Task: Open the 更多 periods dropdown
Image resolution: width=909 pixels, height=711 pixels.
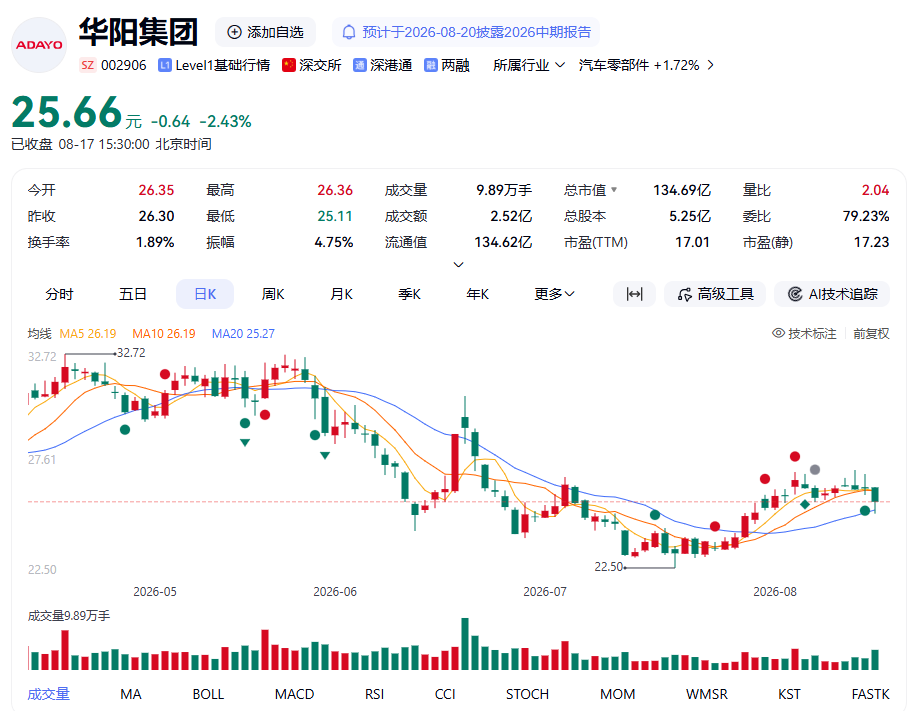Action: [554, 294]
